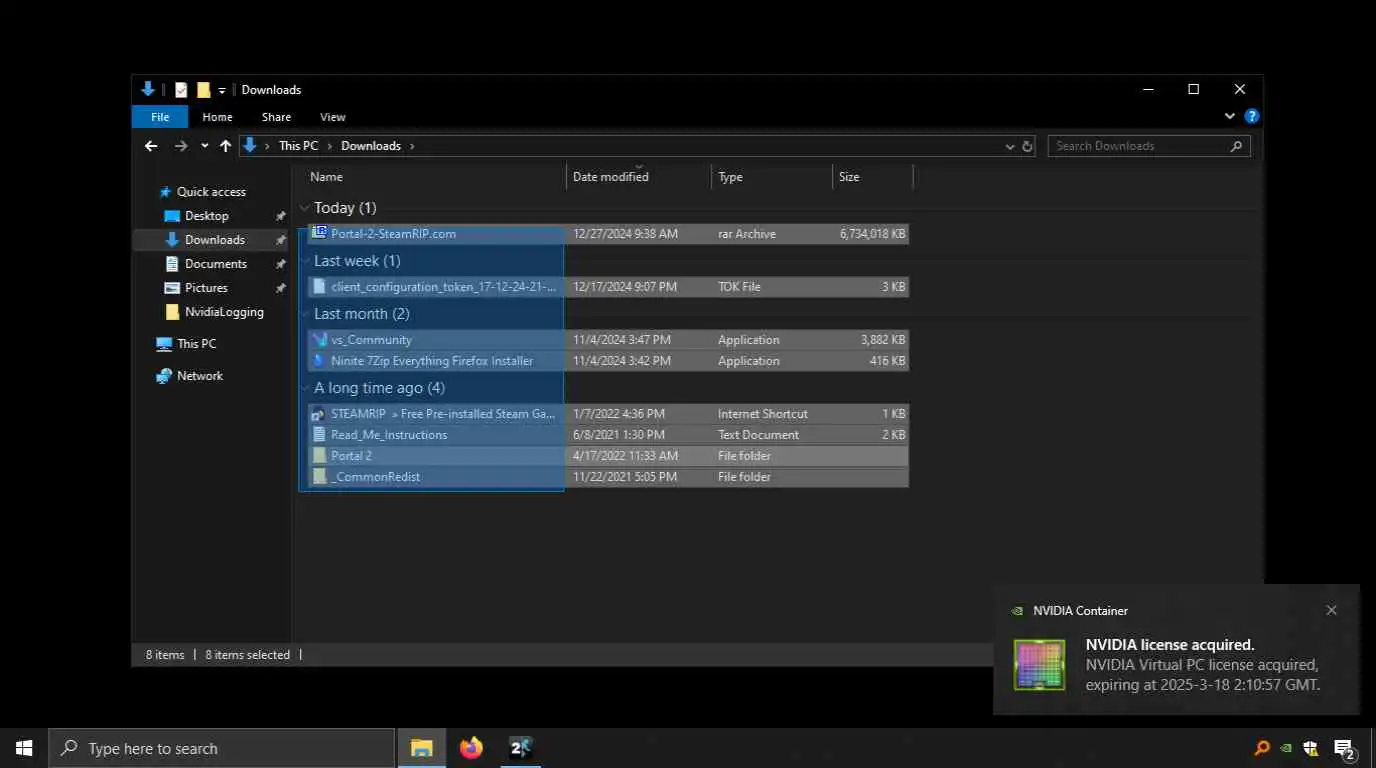
Task: Select Quick access in the navigation pane
Action: point(211,192)
